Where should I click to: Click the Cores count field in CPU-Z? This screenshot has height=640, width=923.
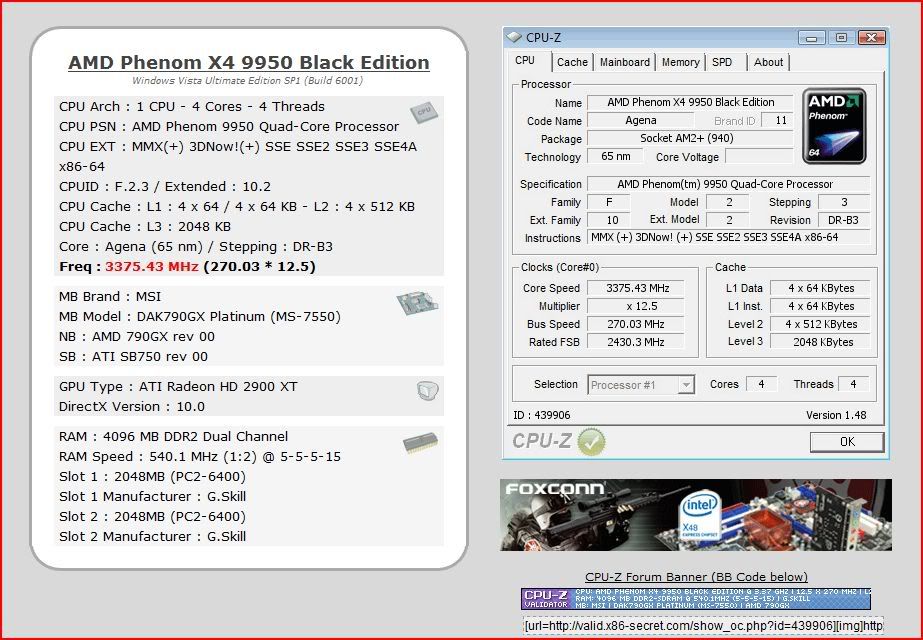(x=761, y=384)
